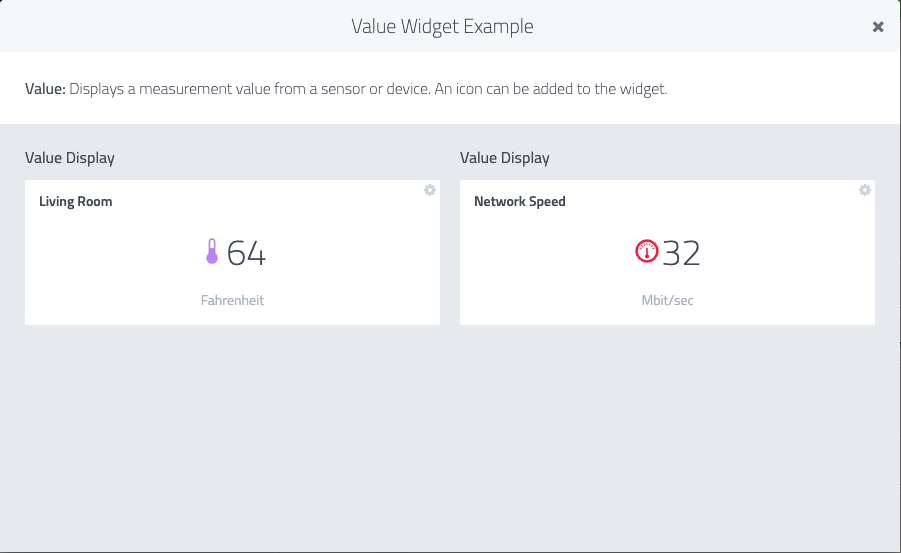Click the widget description sentence text
The height and width of the screenshot is (553, 901).
(368, 89)
